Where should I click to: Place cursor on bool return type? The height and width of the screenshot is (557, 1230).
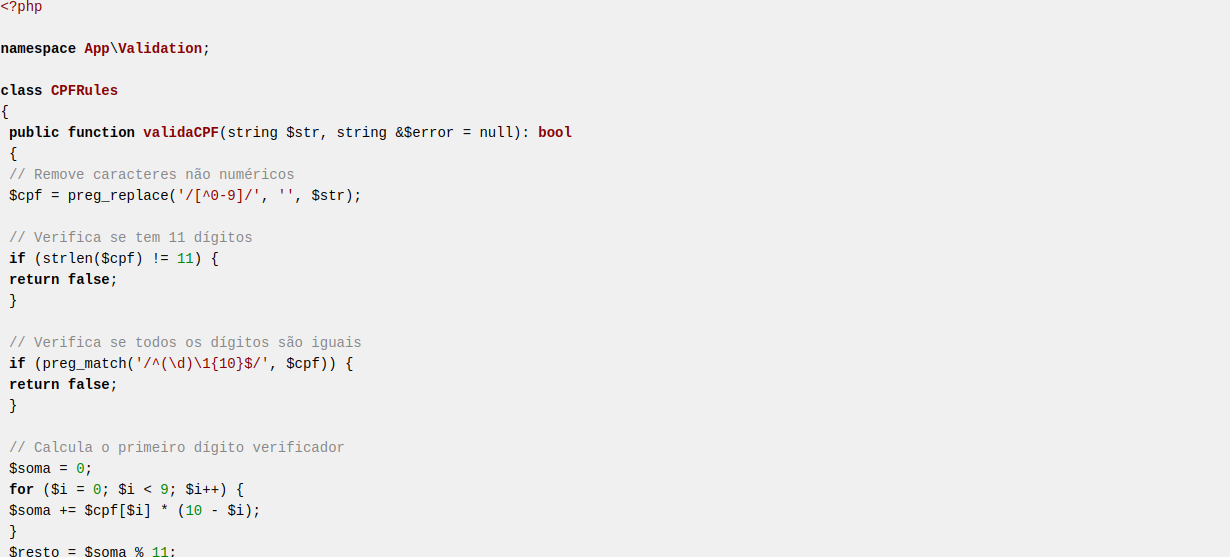(555, 132)
